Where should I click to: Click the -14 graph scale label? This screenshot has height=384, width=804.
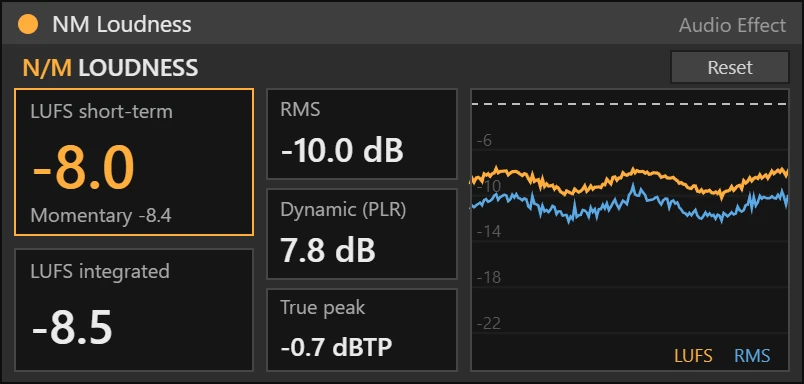point(489,232)
